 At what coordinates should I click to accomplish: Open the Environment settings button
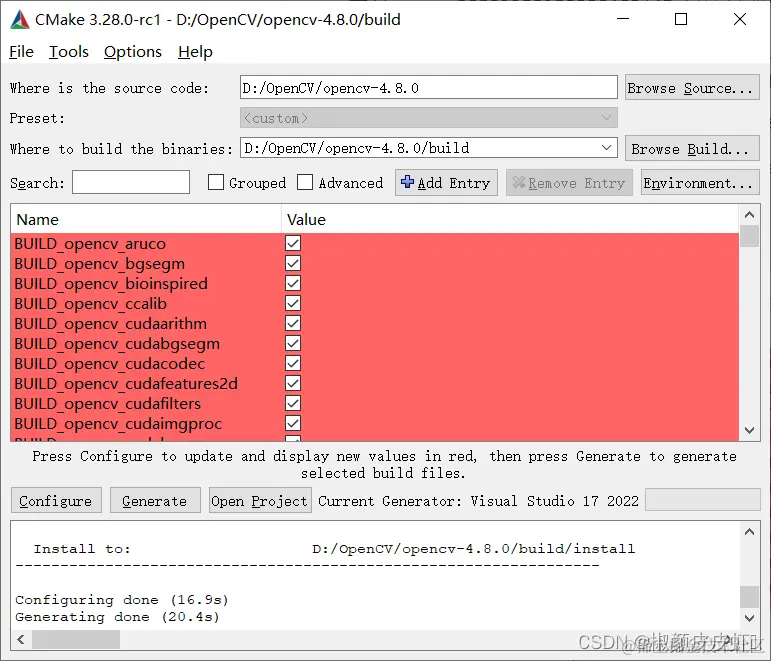[x=700, y=183]
